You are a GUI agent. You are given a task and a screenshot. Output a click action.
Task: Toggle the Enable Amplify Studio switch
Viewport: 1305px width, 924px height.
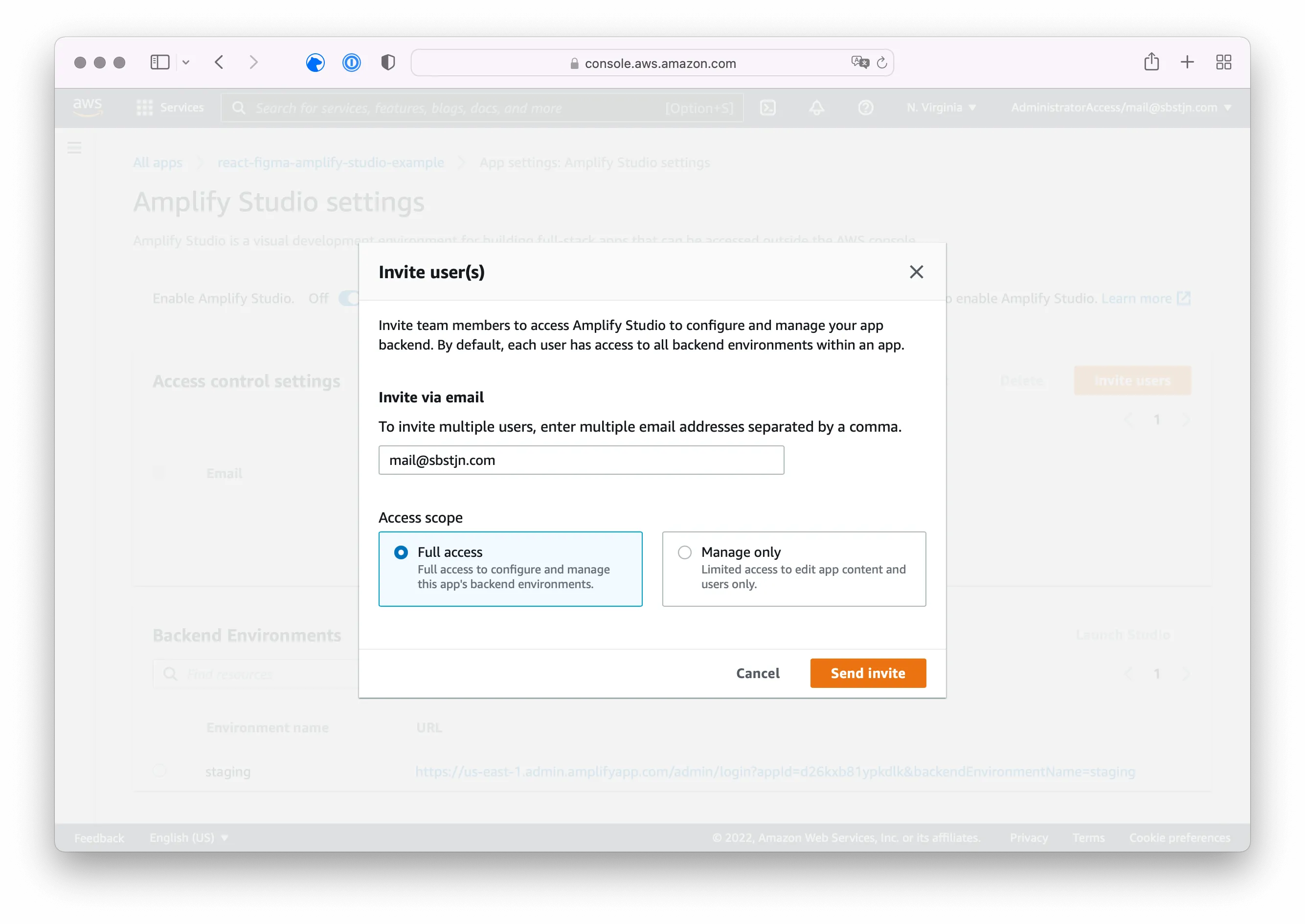tap(349, 298)
